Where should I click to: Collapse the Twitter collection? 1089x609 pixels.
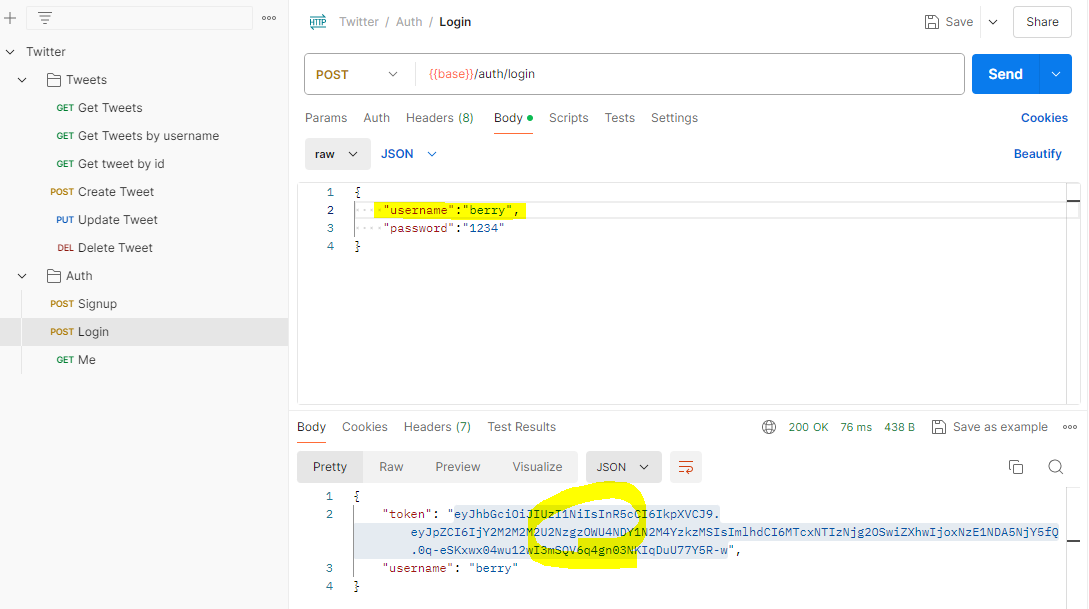pos(10,52)
